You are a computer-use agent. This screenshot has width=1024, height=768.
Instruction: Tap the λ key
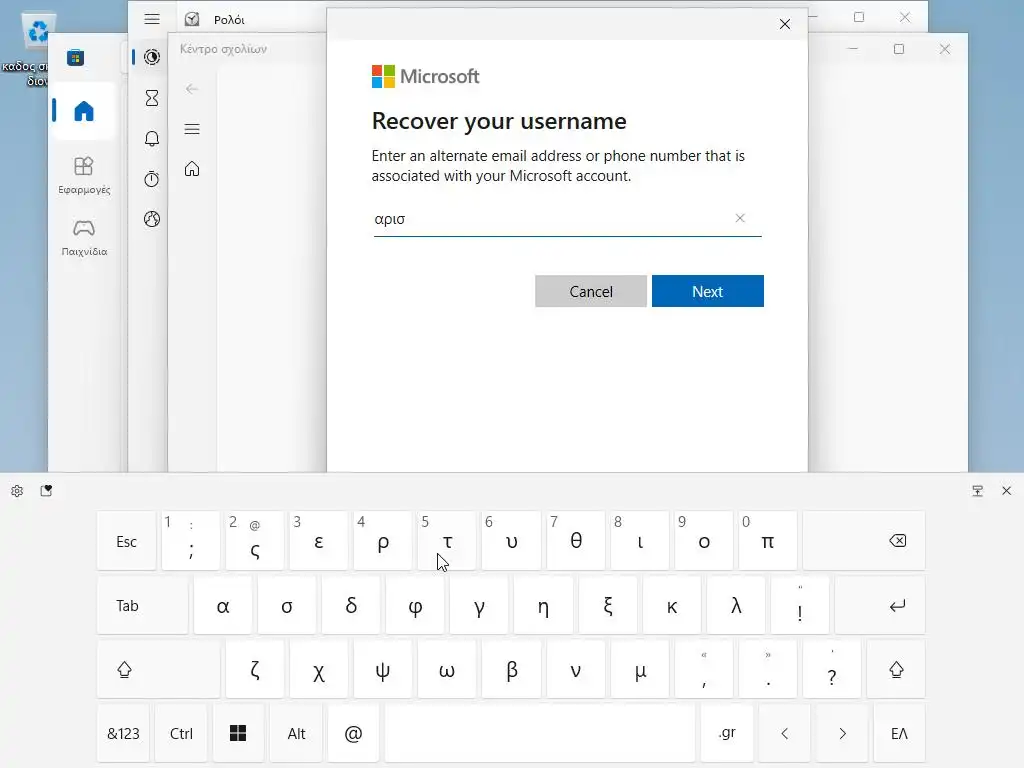[736, 605]
